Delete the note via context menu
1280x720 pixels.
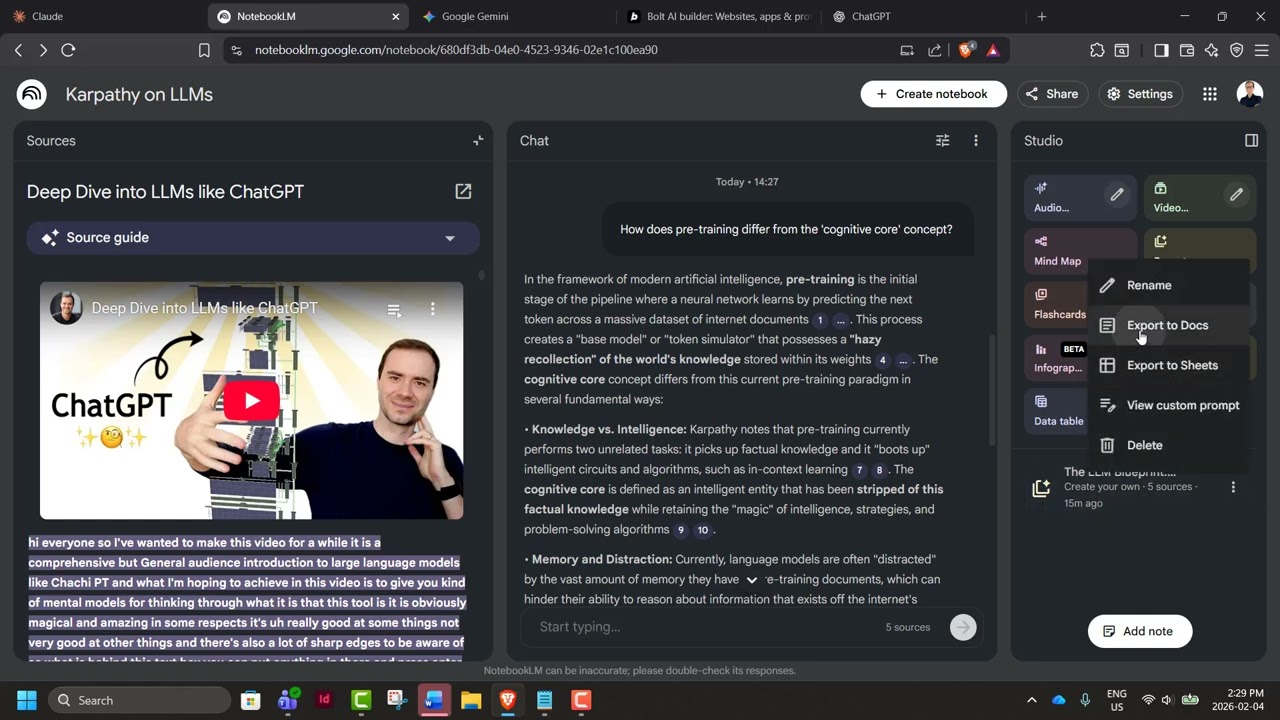(1168, 445)
